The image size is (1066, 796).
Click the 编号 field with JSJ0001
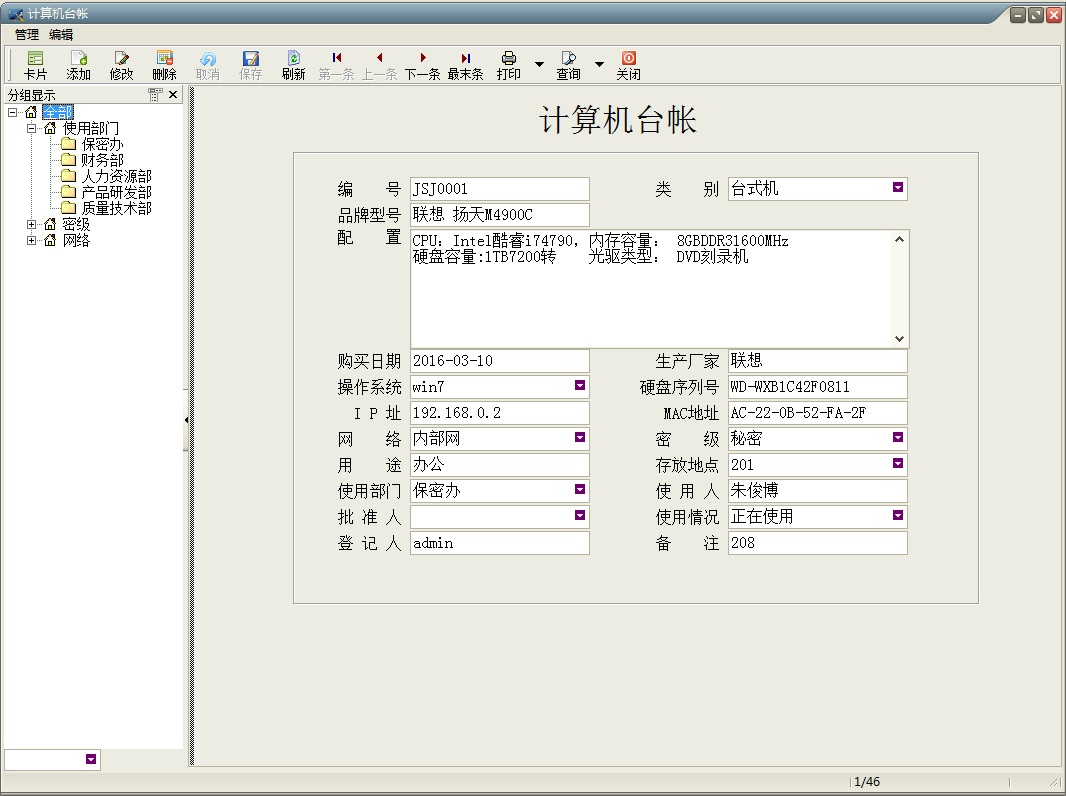500,189
